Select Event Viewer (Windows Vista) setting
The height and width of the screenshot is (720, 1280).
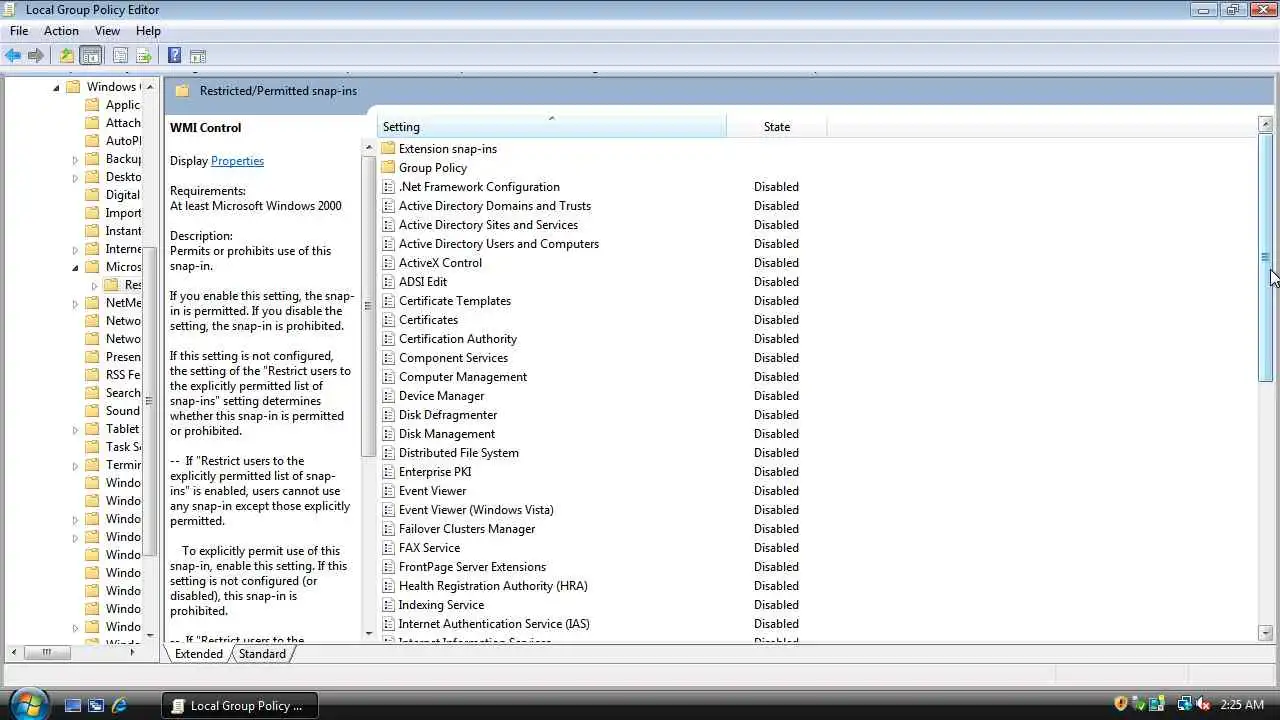pyautogui.click(x=476, y=510)
